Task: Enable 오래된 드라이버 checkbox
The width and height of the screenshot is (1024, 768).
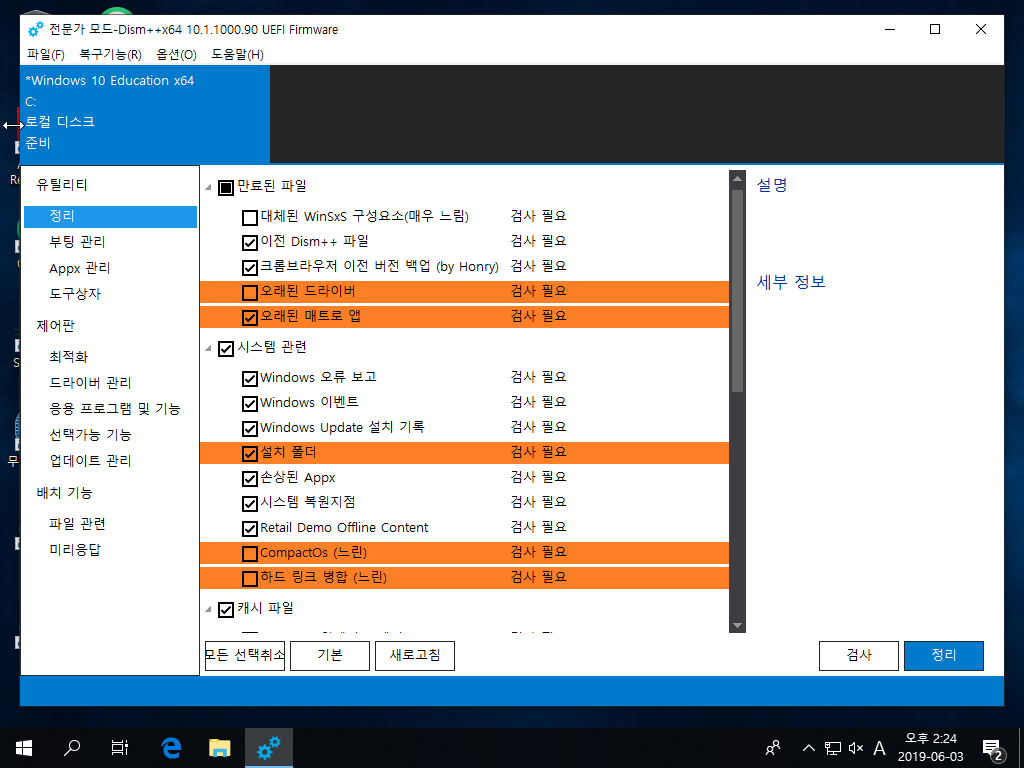Action: [249, 293]
